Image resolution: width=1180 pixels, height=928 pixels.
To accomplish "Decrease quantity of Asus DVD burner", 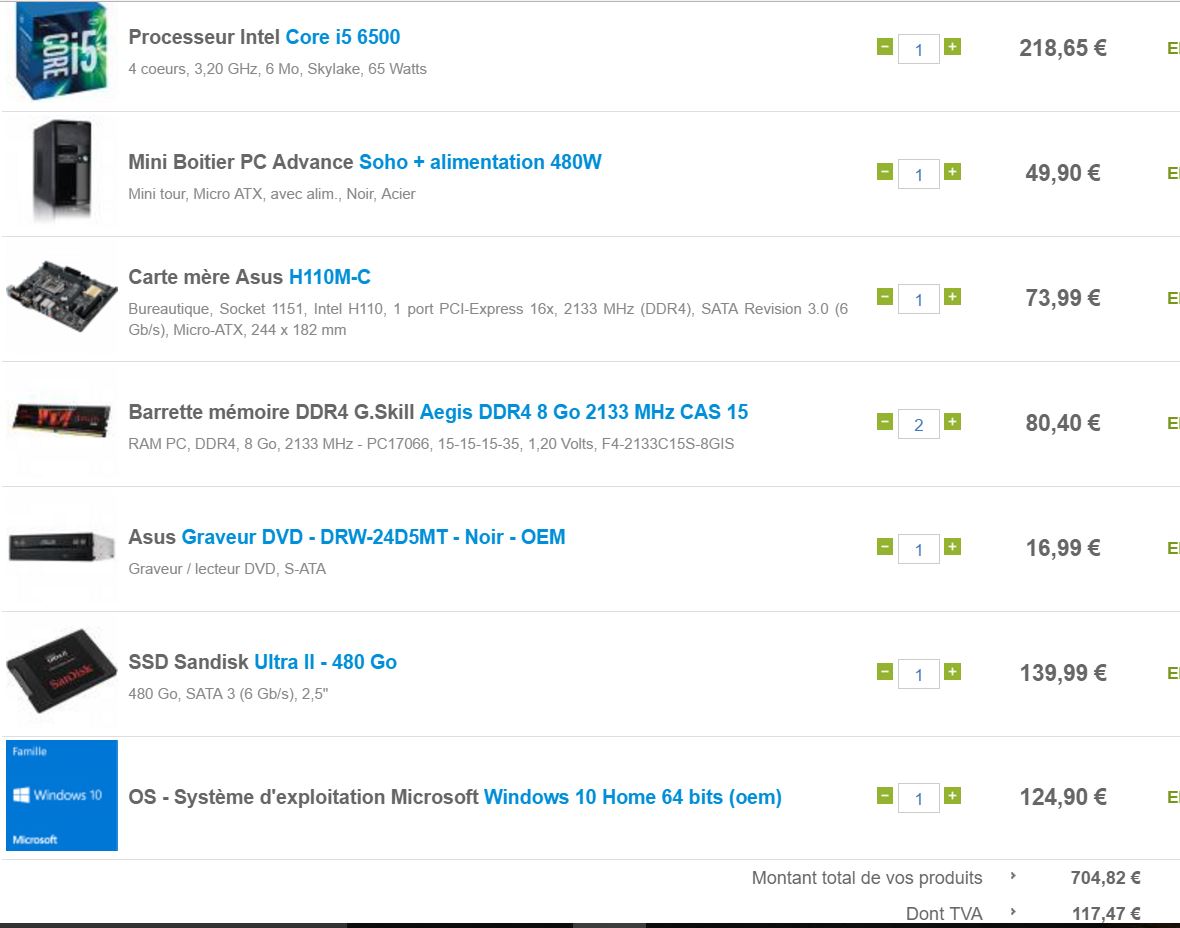I will click(x=885, y=546).
